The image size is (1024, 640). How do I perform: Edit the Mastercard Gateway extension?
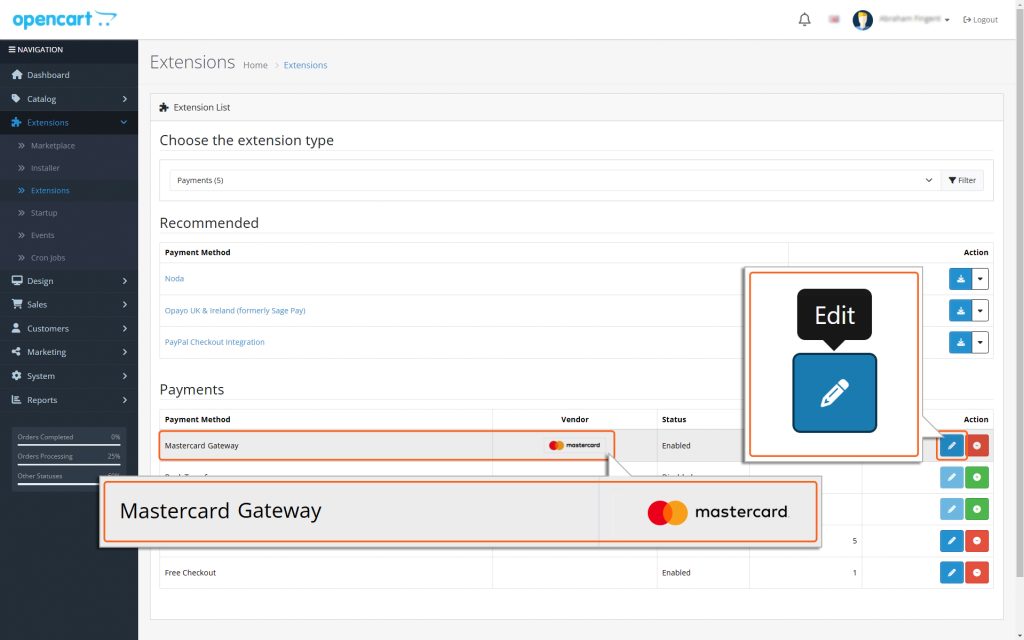pyautogui.click(x=951, y=445)
